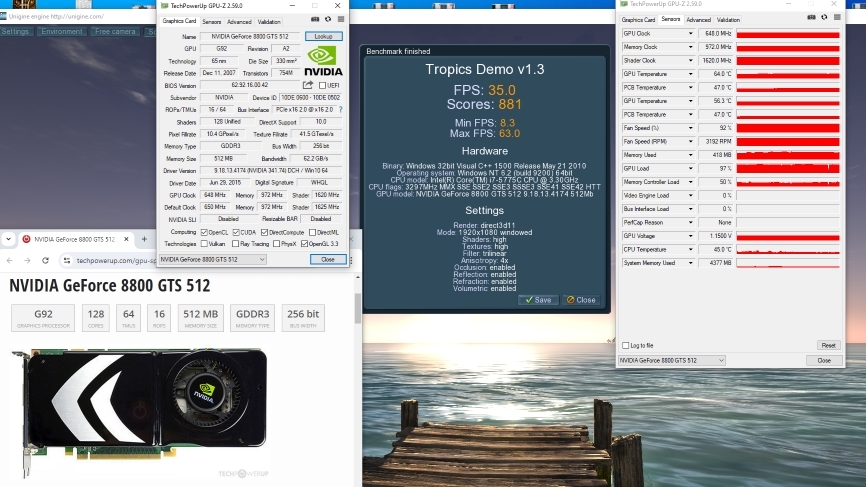Screen dimensions: 866x487
Task: Open the Shader Clock sensor dropdown
Action: 690,61
